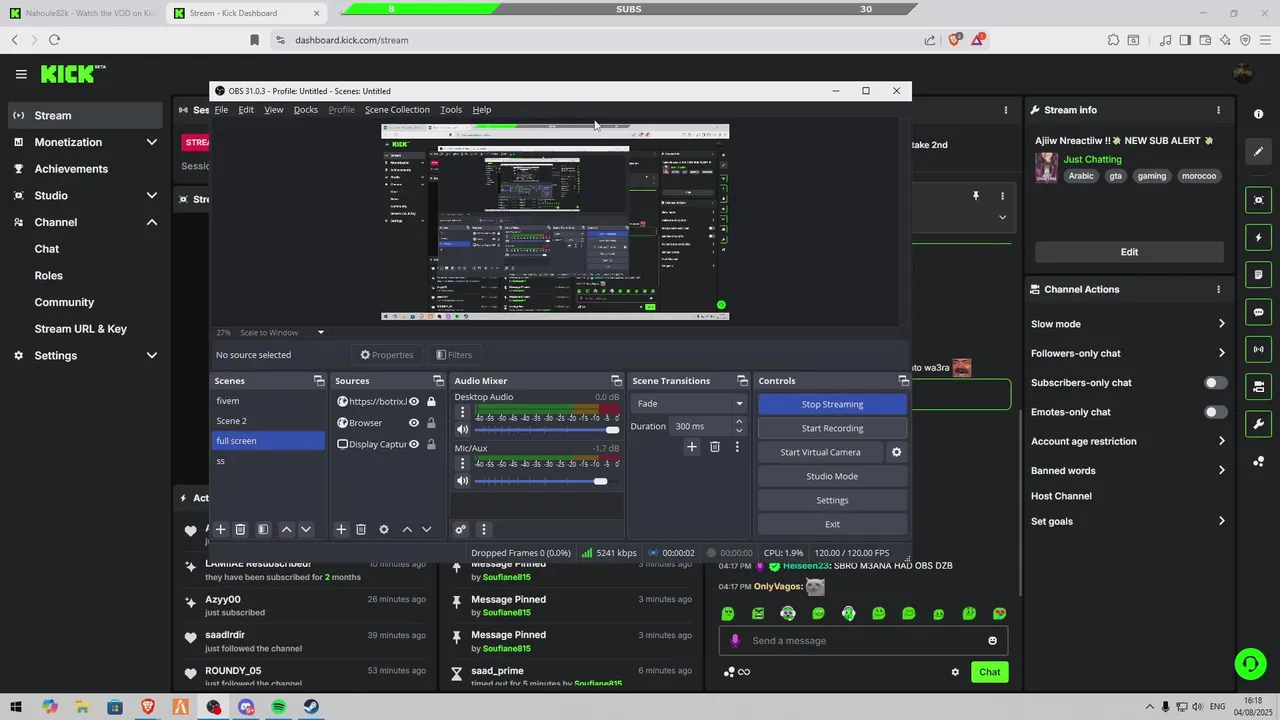Lock the Browser source
Screen dimensions: 1280x720
(431, 423)
